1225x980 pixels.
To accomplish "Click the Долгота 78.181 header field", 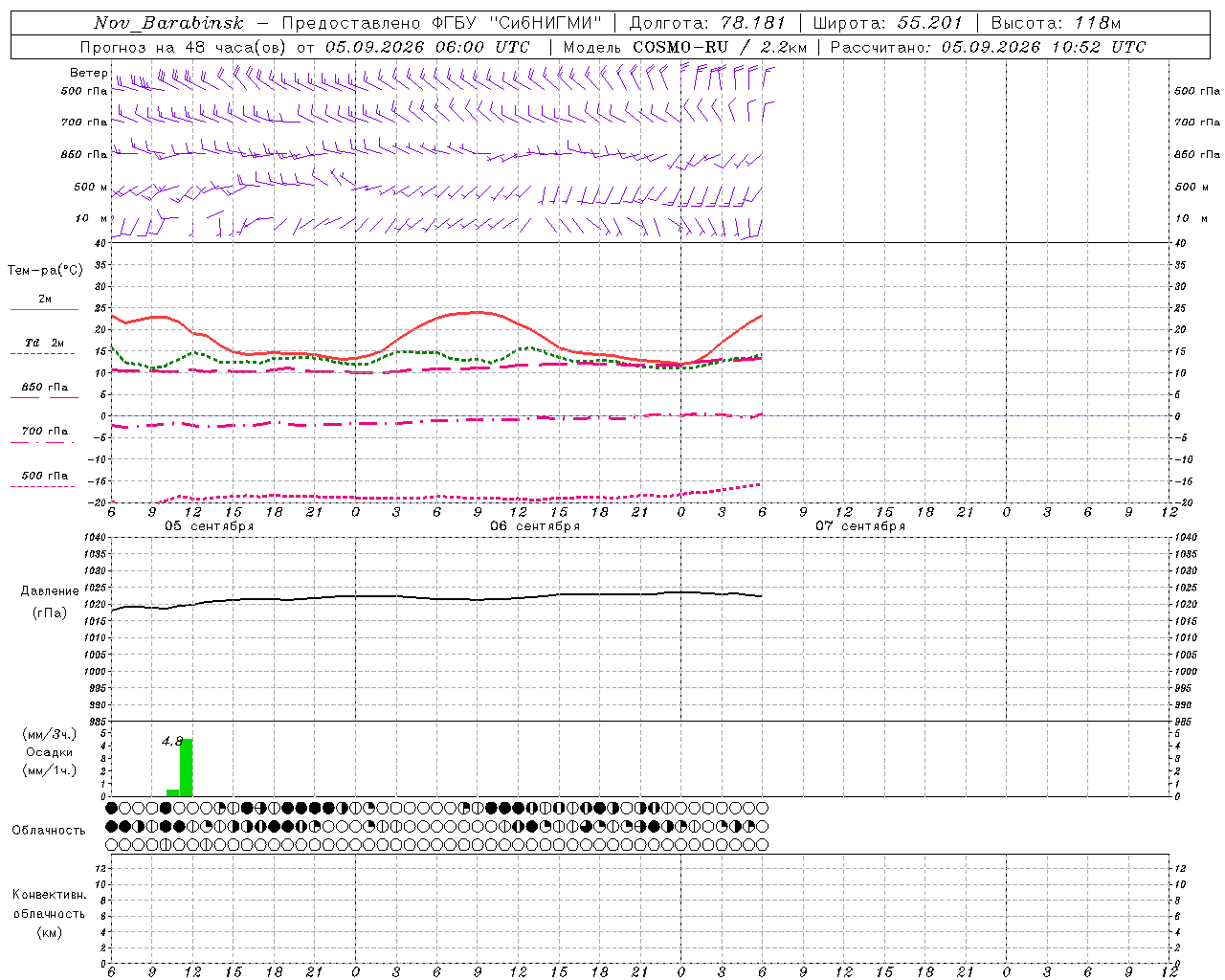I will click(707, 23).
